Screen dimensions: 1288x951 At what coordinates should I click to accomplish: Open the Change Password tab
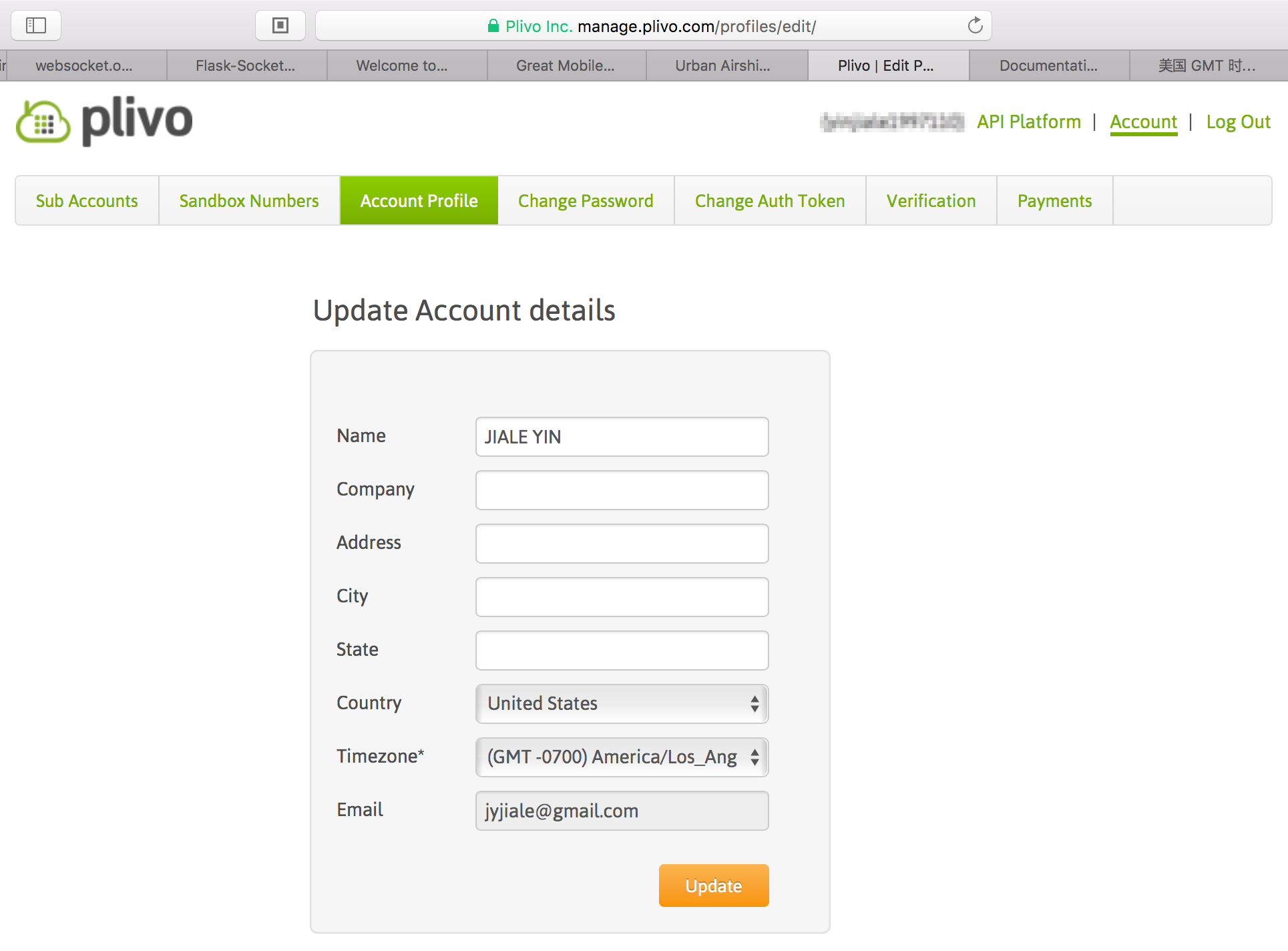[x=586, y=201]
